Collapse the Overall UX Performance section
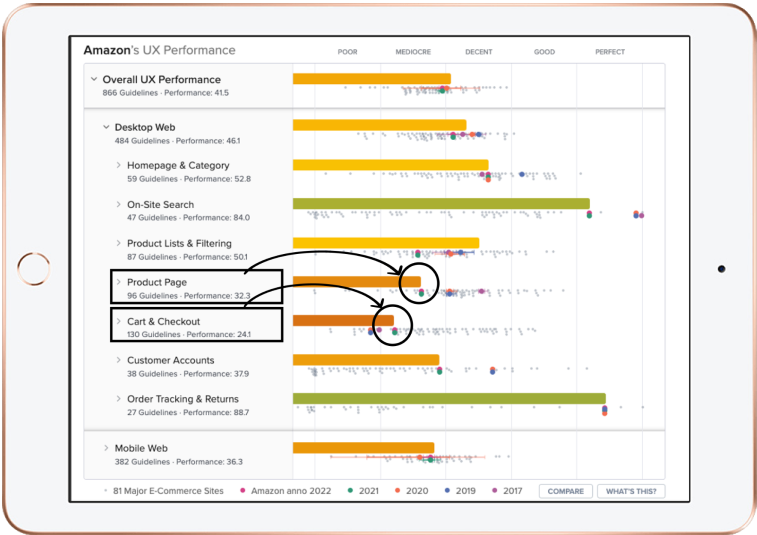The width and height of the screenshot is (757, 535). 94,79
